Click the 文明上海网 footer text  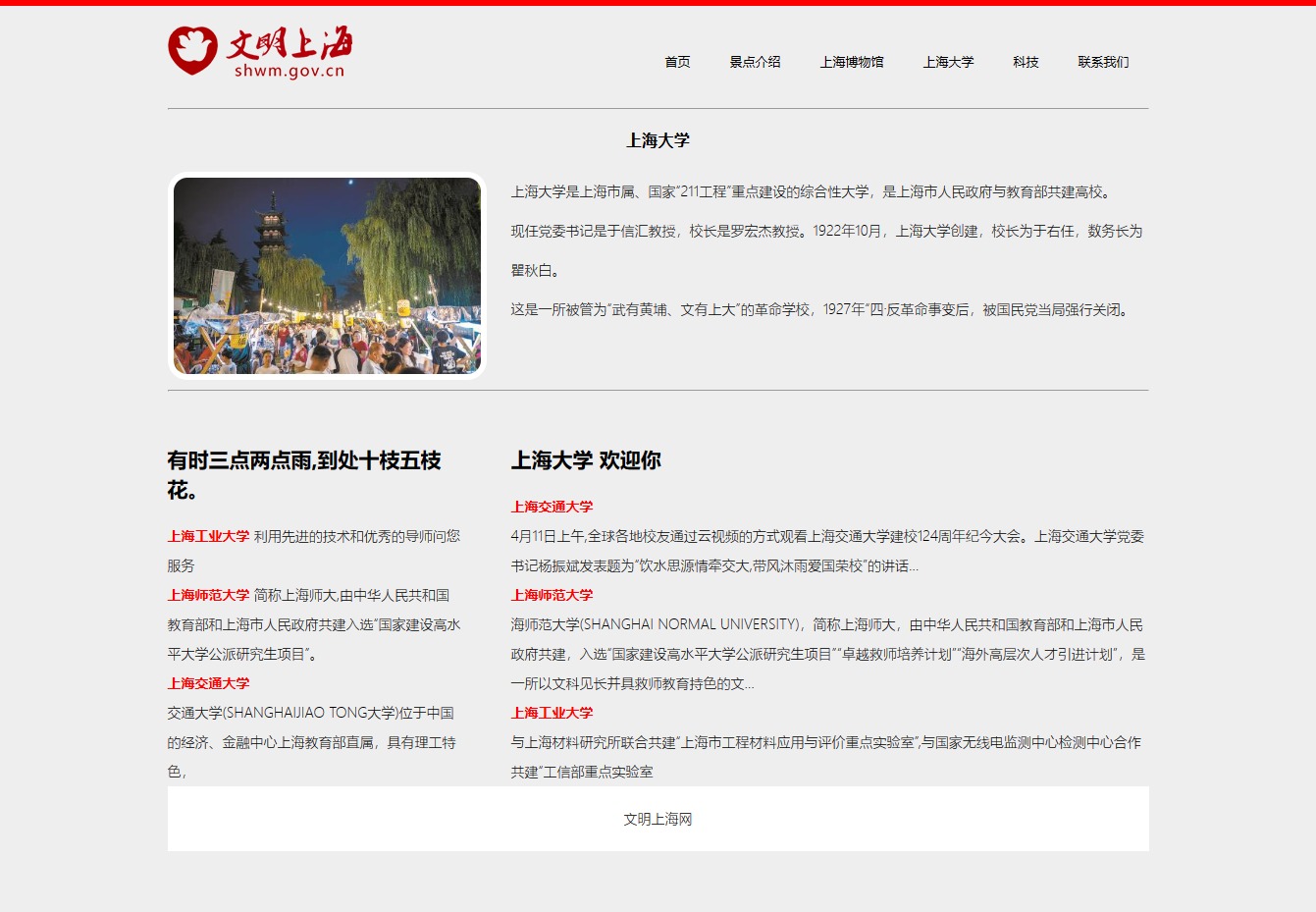[658, 819]
